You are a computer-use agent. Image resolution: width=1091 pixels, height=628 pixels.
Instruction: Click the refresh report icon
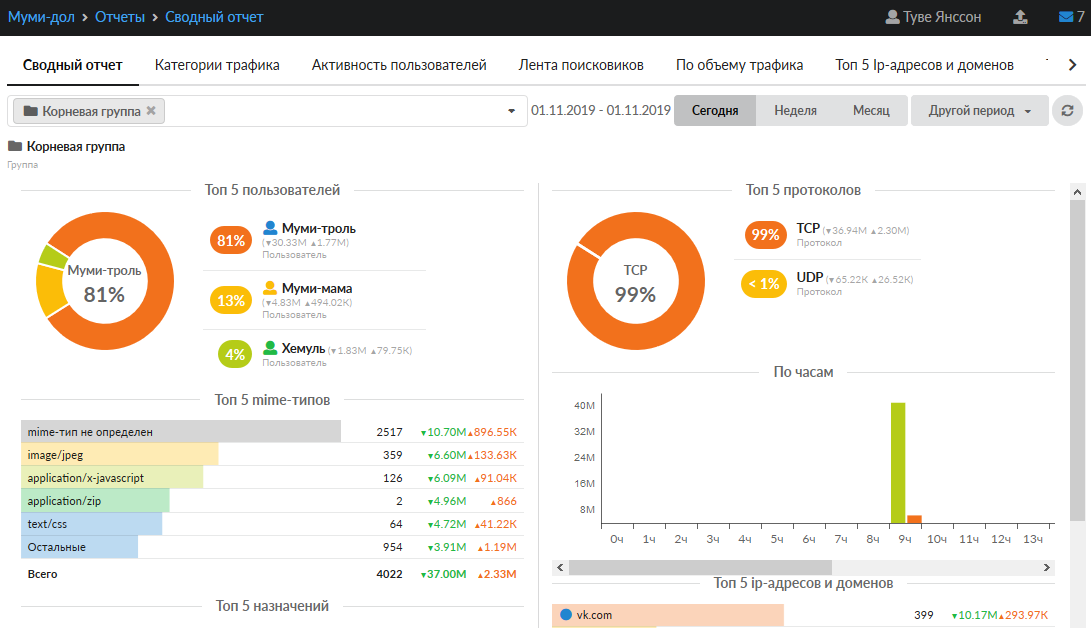click(1068, 111)
